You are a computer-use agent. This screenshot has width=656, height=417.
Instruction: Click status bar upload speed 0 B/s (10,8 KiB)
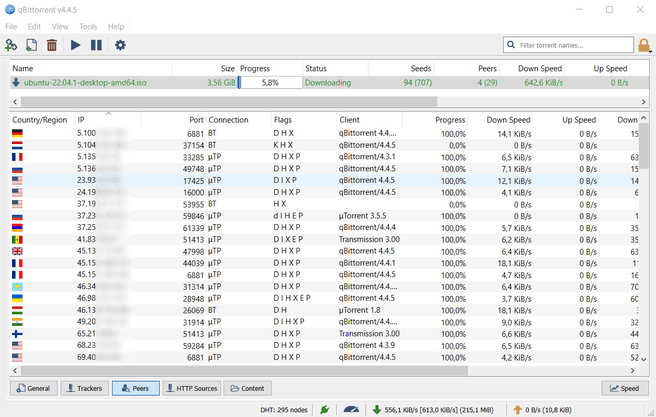(548, 410)
